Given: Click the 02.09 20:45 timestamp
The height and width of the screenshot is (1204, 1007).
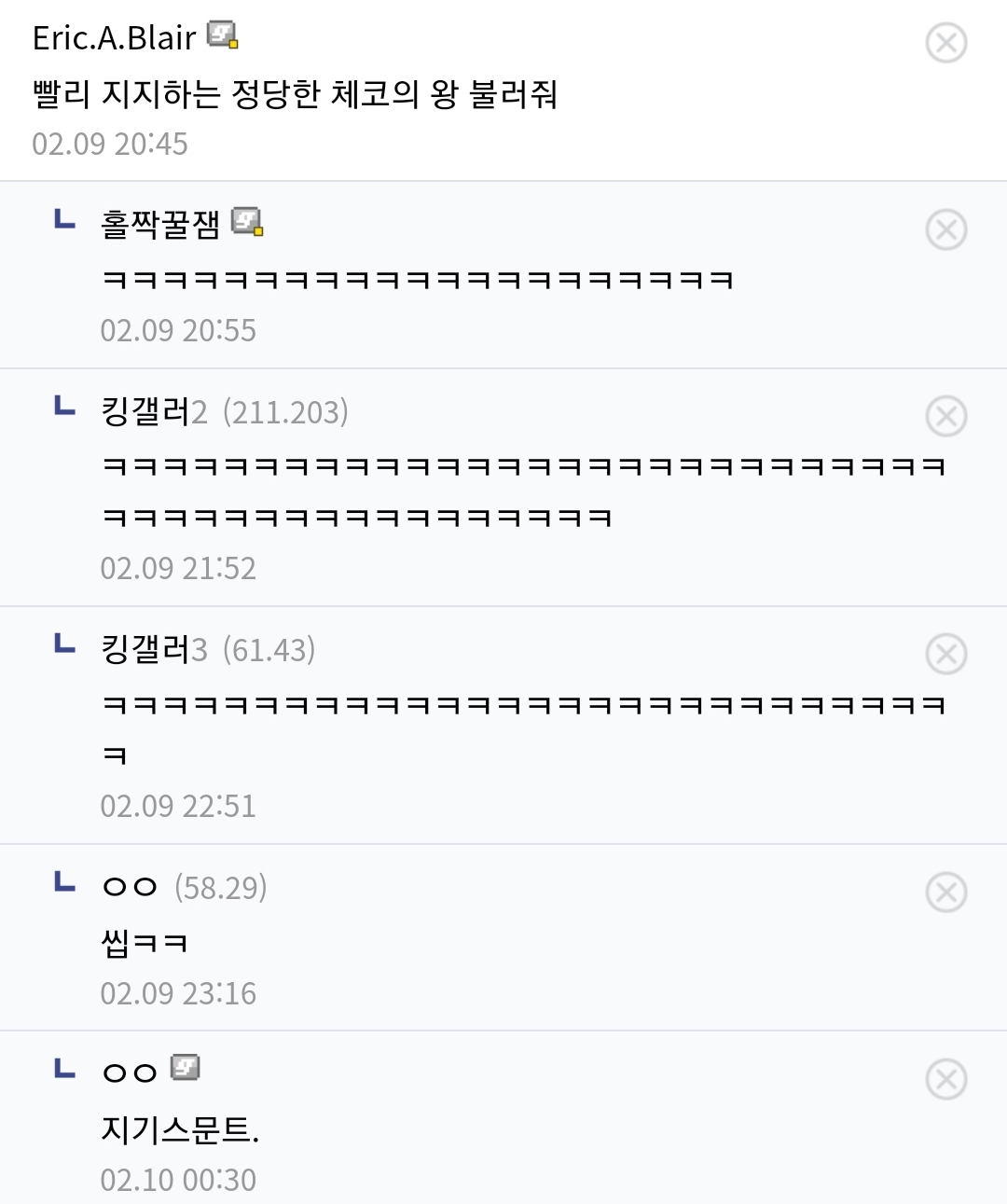Looking at the screenshot, I should click(x=110, y=145).
